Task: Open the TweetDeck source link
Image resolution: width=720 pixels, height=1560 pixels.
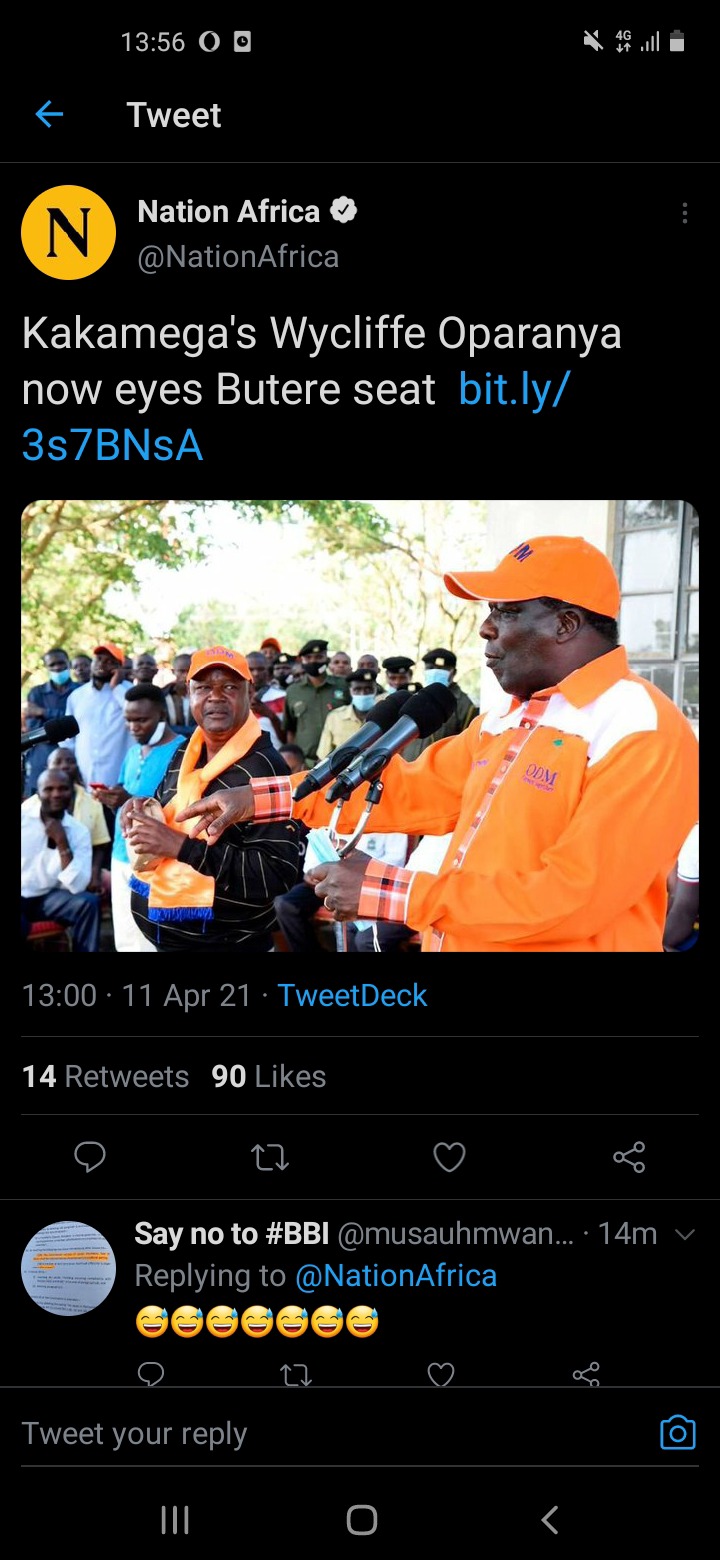Action: [x=352, y=995]
